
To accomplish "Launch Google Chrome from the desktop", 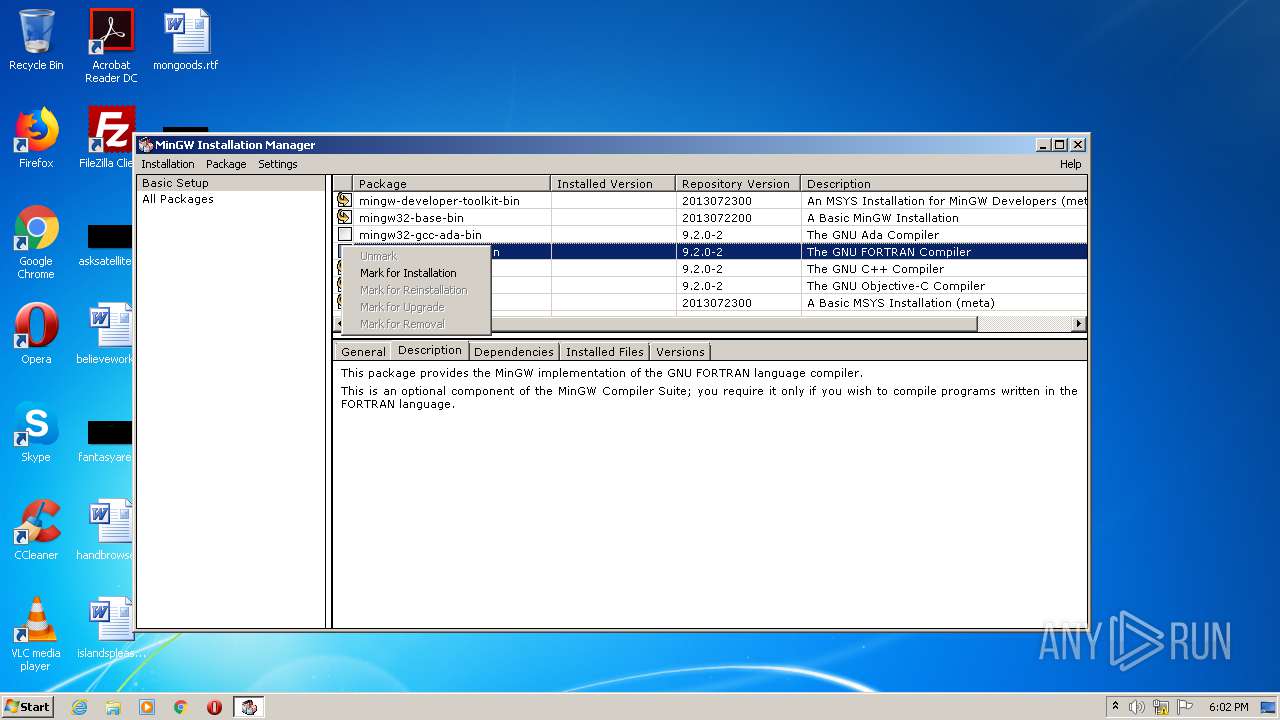I will click(x=36, y=242).
